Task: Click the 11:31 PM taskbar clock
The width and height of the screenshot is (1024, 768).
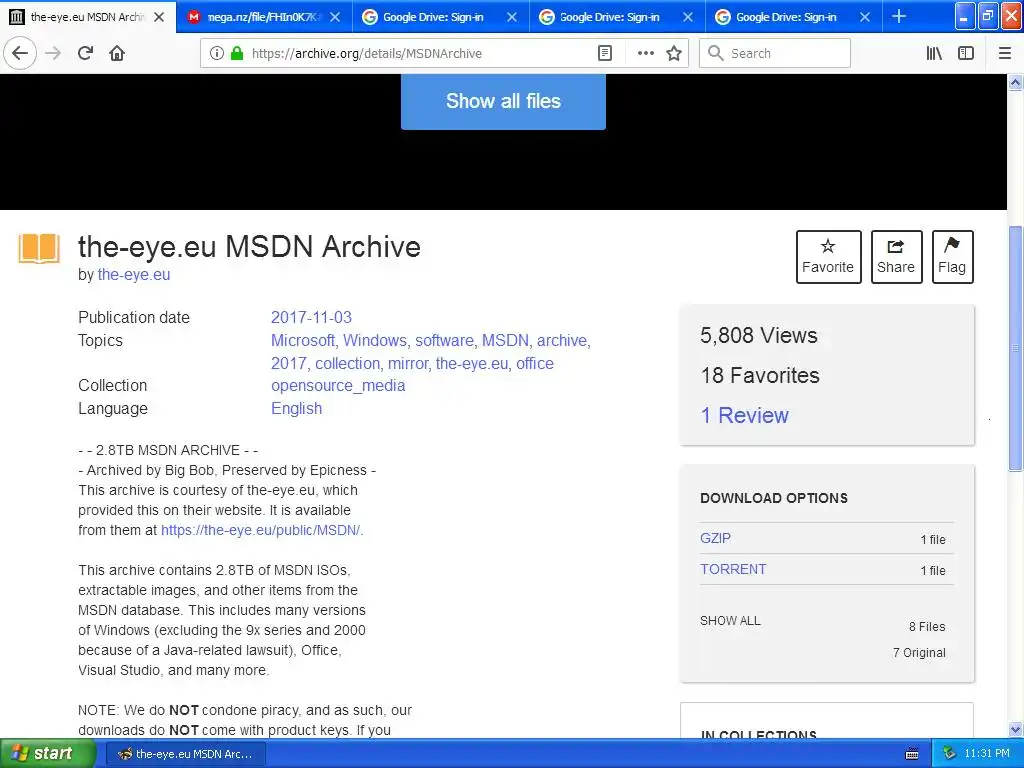Action: point(987,754)
